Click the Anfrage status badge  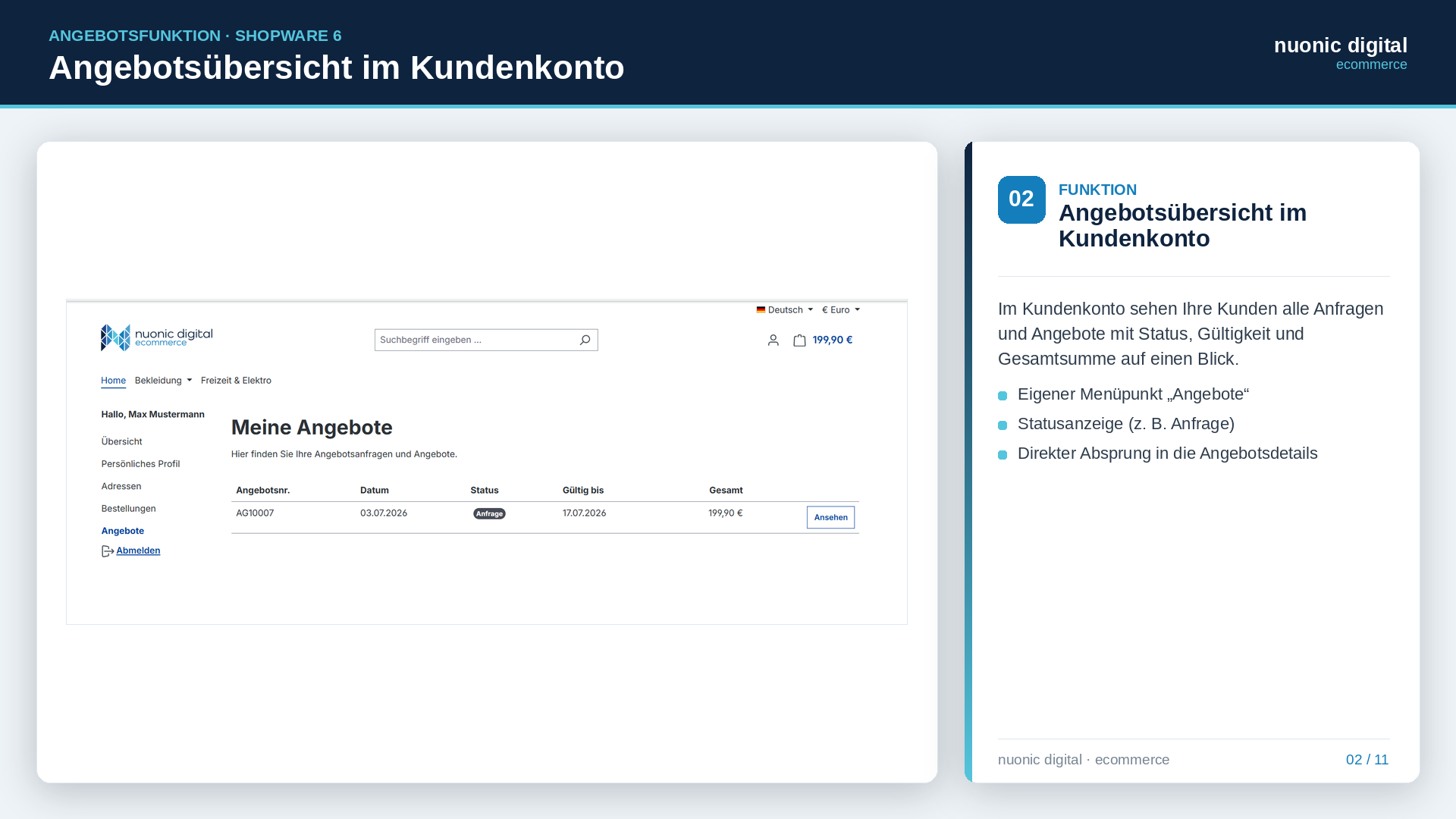(x=489, y=513)
